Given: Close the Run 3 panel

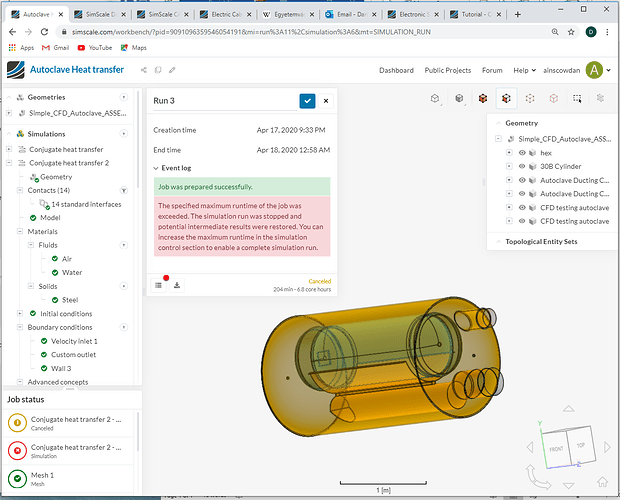Looking at the screenshot, I should [326, 101].
